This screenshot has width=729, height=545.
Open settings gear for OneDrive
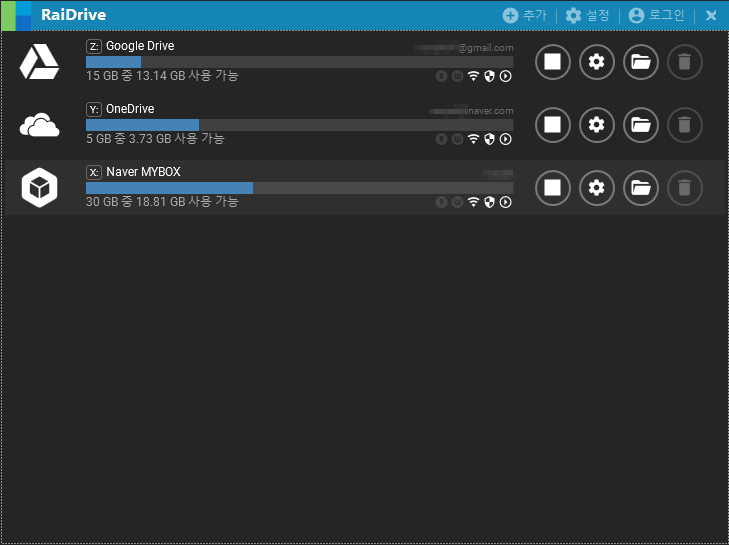[x=596, y=125]
